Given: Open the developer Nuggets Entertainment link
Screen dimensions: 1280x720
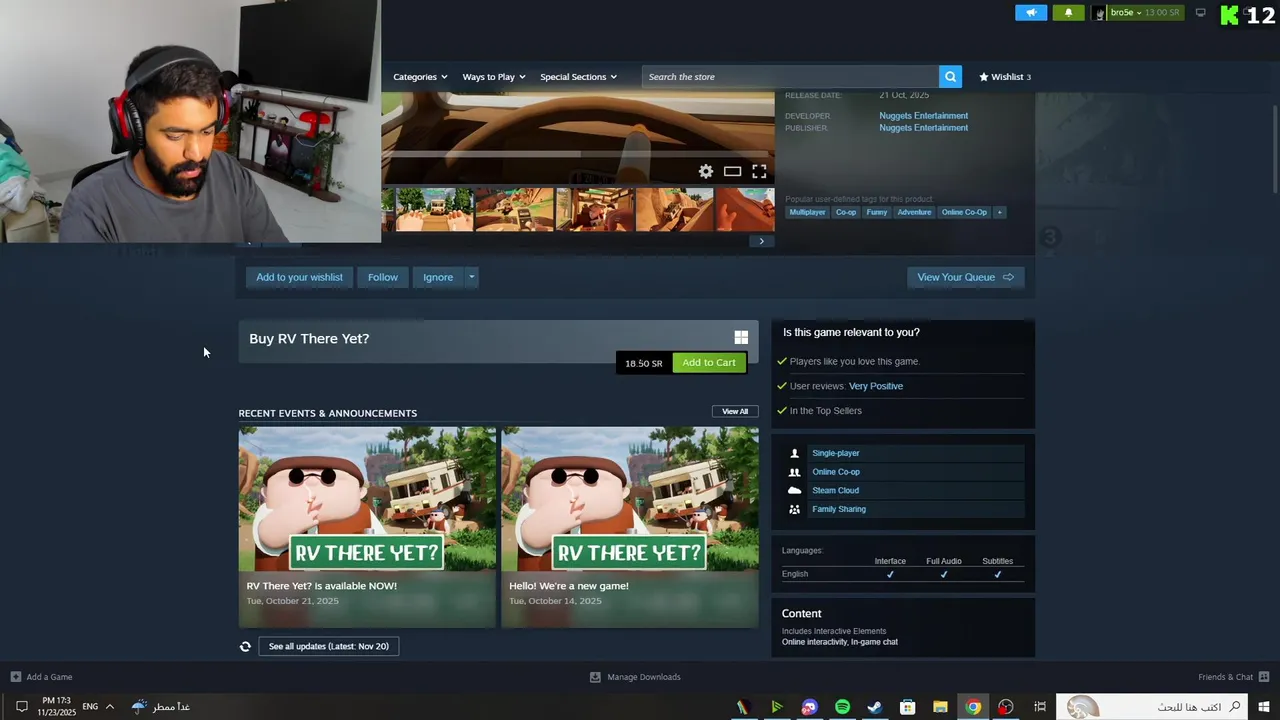Looking at the screenshot, I should [x=923, y=116].
